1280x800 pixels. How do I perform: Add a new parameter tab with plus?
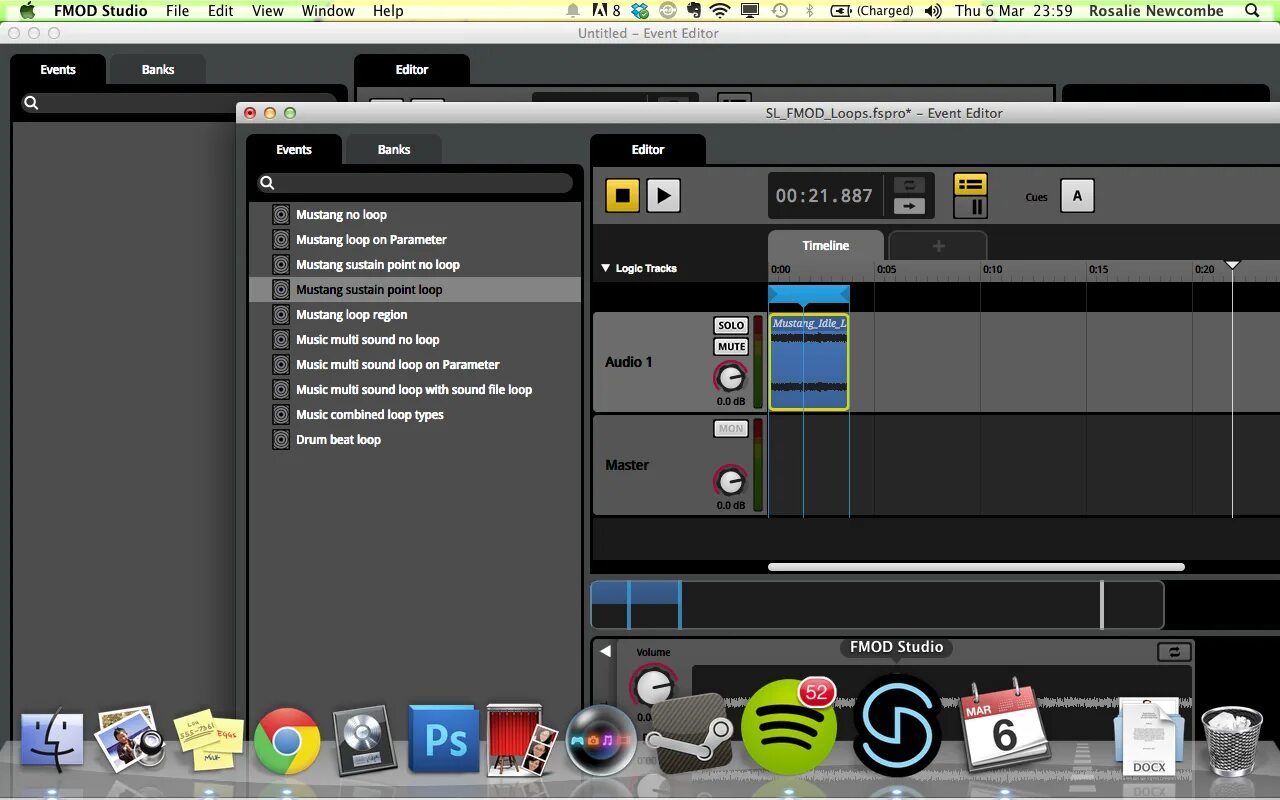pos(937,246)
